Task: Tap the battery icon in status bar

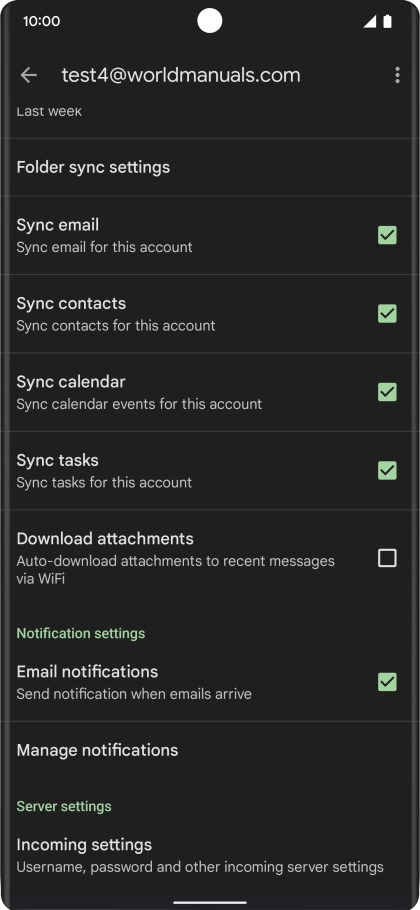Action: [388, 21]
